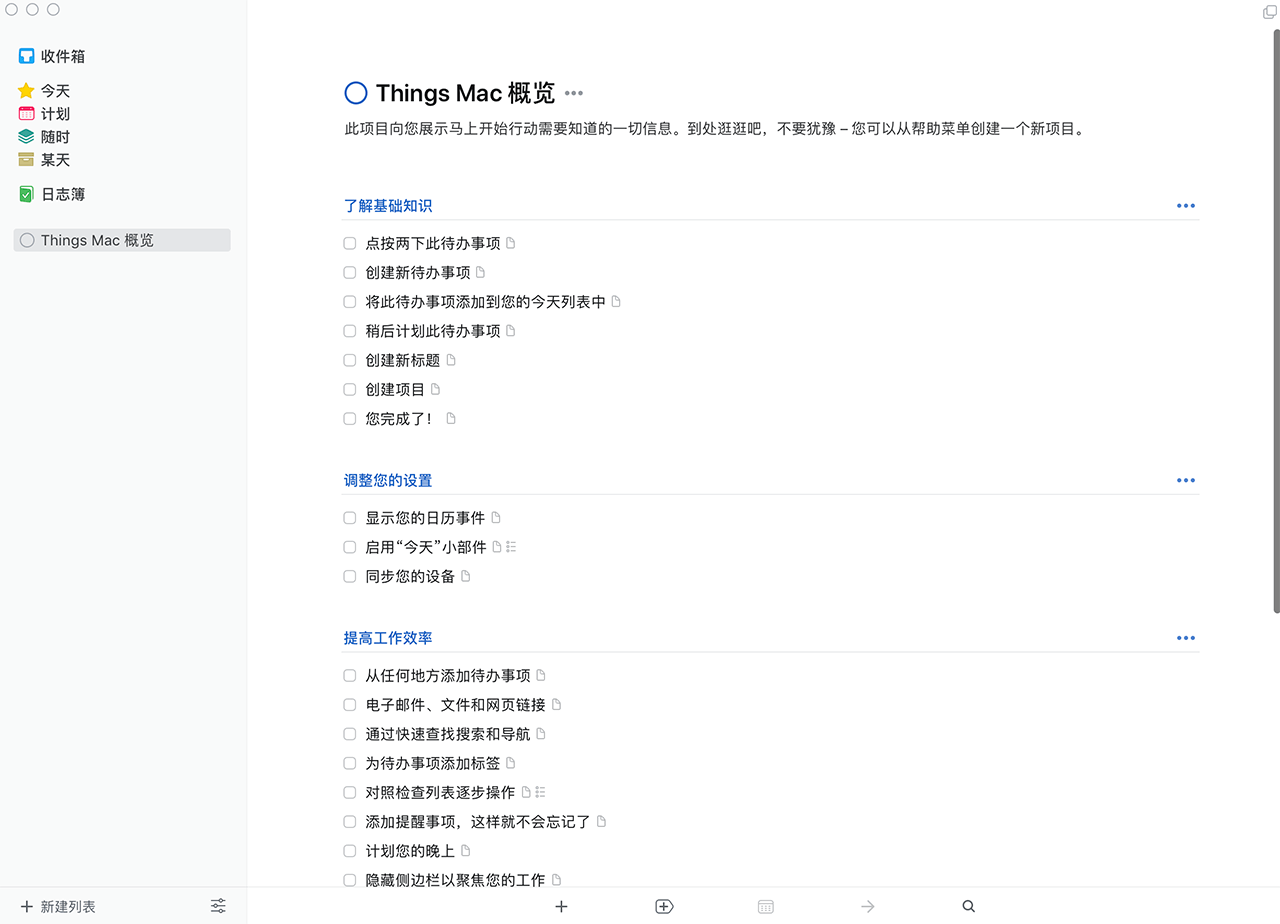
Task: Click the Things Mac 概览 project circle in sidebar
Action: [27, 240]
